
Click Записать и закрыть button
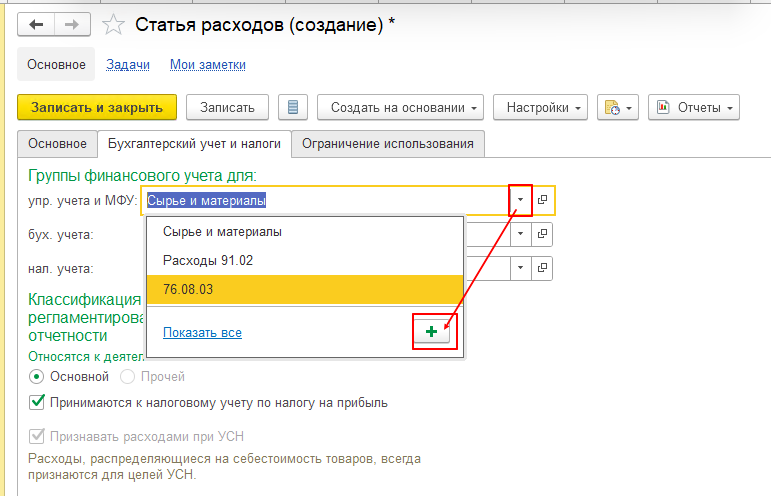[97, 107]
